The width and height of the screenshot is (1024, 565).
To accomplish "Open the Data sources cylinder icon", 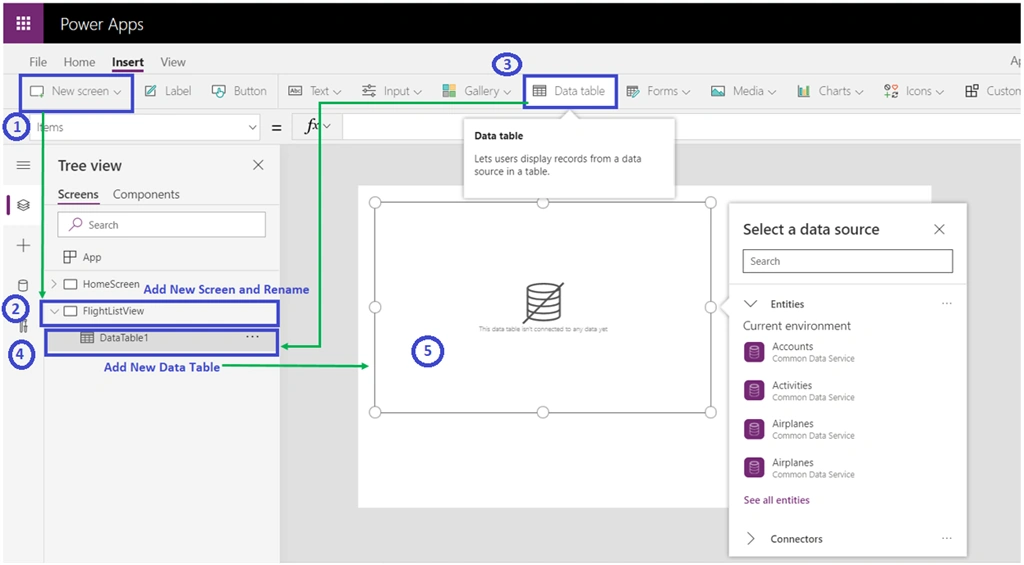I will 23,285.
